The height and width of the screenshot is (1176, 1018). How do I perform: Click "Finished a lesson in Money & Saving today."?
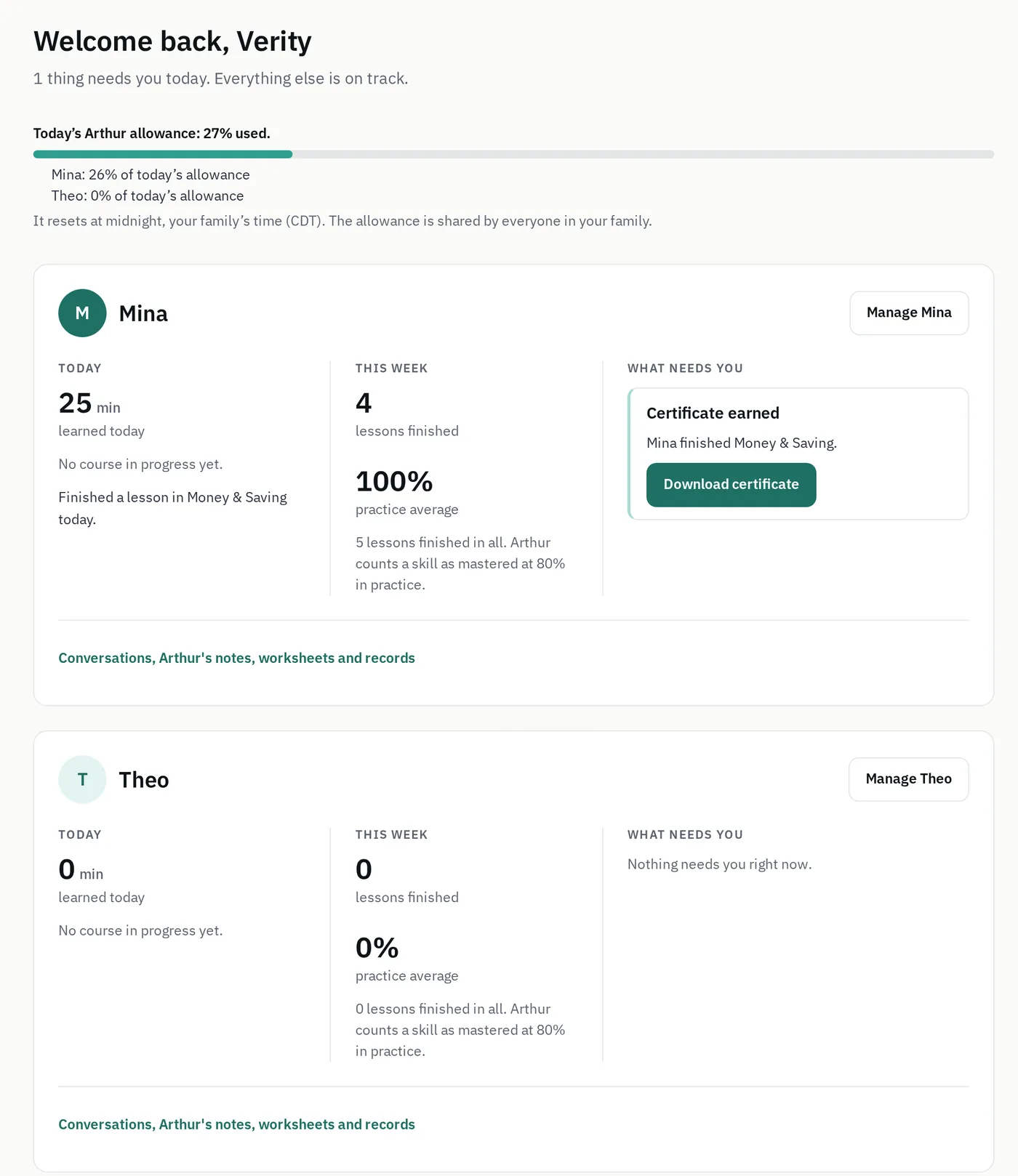pyautogui.click(x=172, y=508)
